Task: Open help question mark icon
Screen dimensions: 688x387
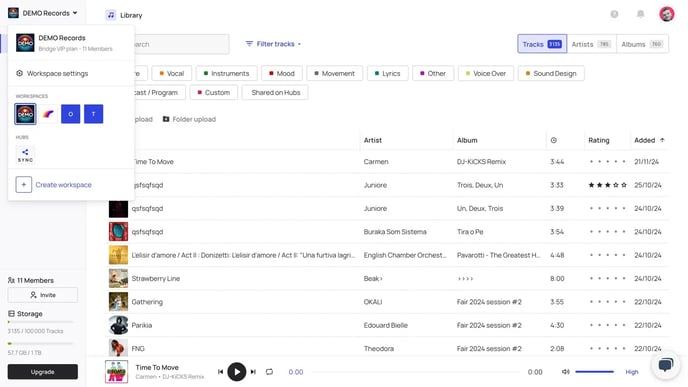Action: pyautogui.click(x=614, y=14)
